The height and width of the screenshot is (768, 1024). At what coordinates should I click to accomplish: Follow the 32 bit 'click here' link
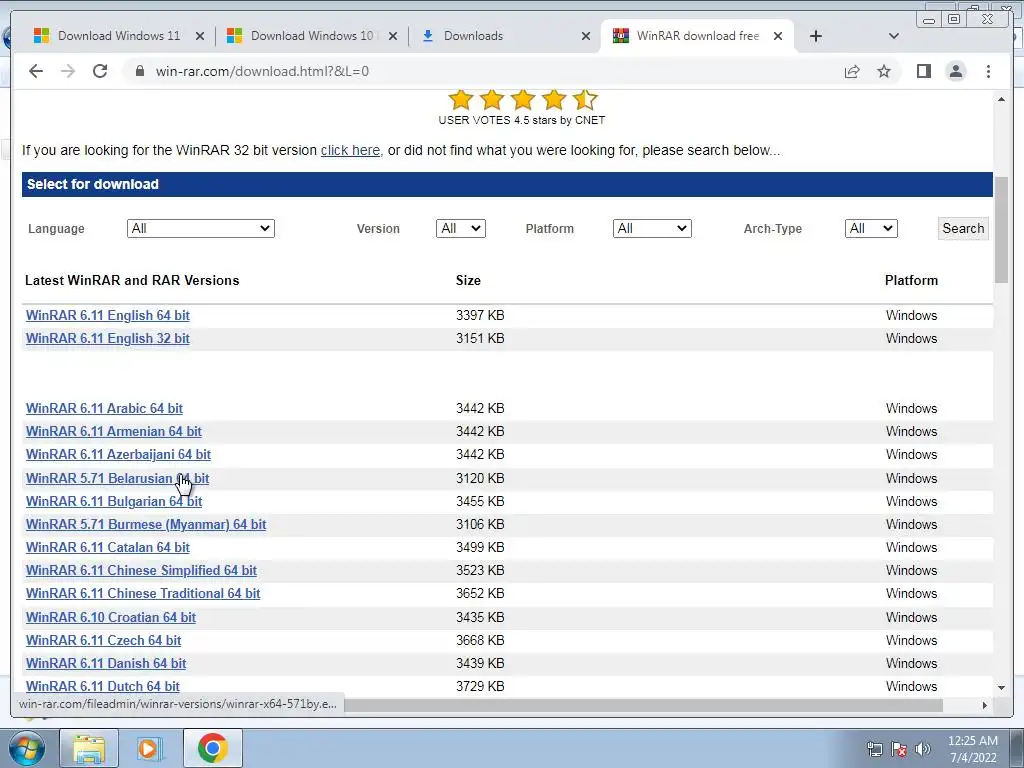tap(350, 150)
